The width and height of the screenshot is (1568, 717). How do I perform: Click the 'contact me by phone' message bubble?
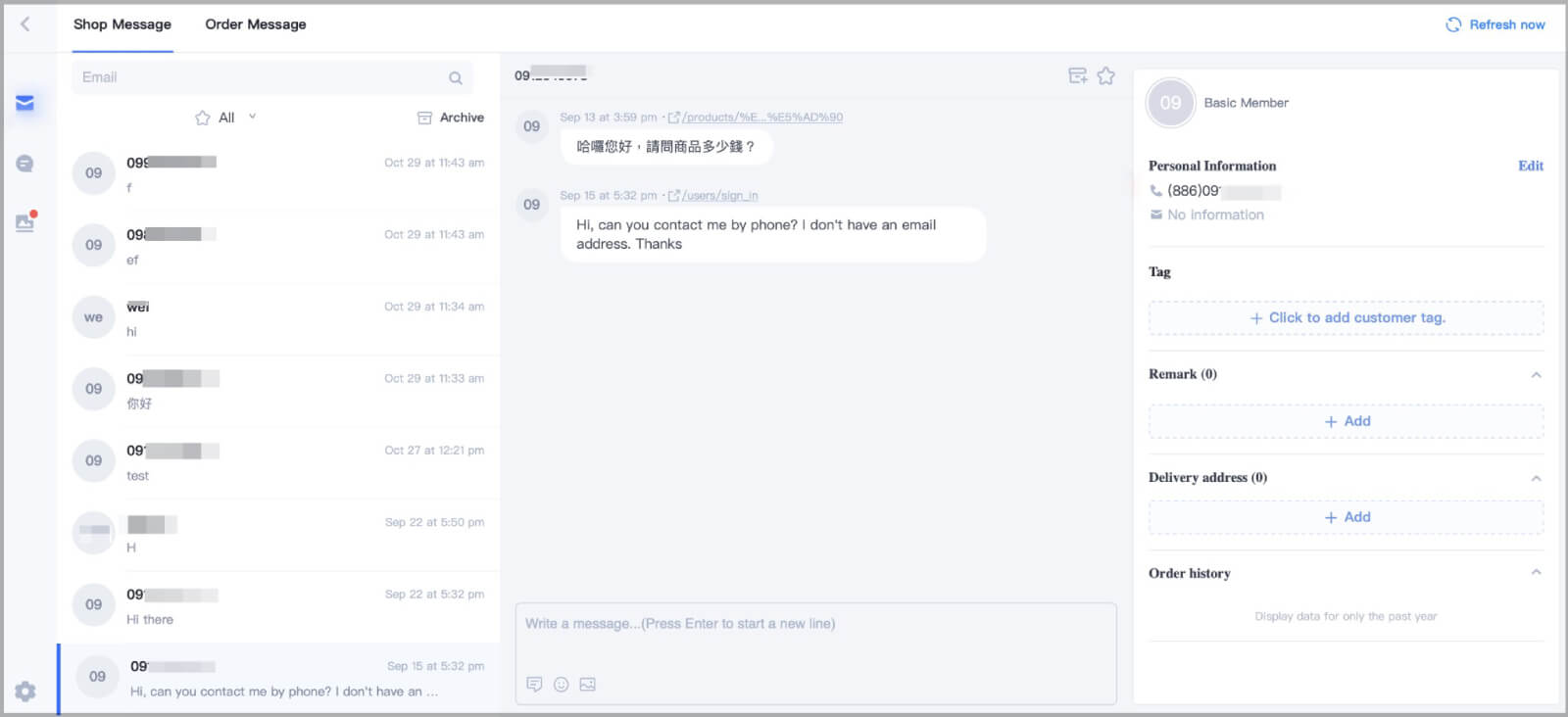[773, 234]
